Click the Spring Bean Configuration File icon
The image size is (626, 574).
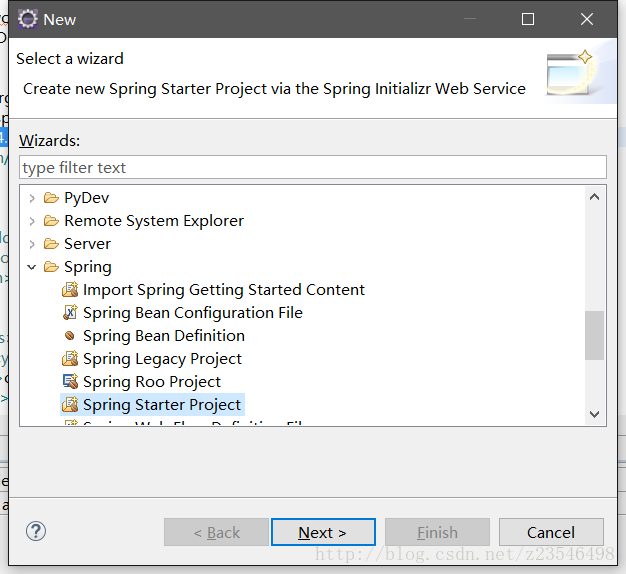tap(70, 313)
